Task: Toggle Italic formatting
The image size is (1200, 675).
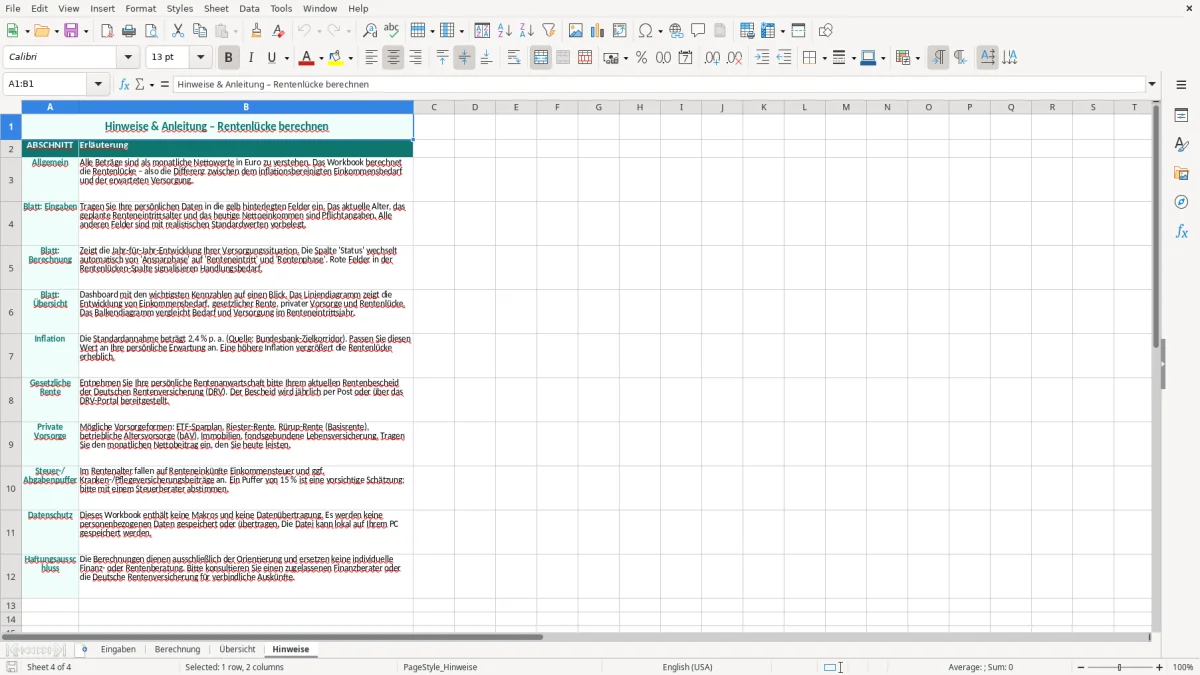Action: pos(251,58)
